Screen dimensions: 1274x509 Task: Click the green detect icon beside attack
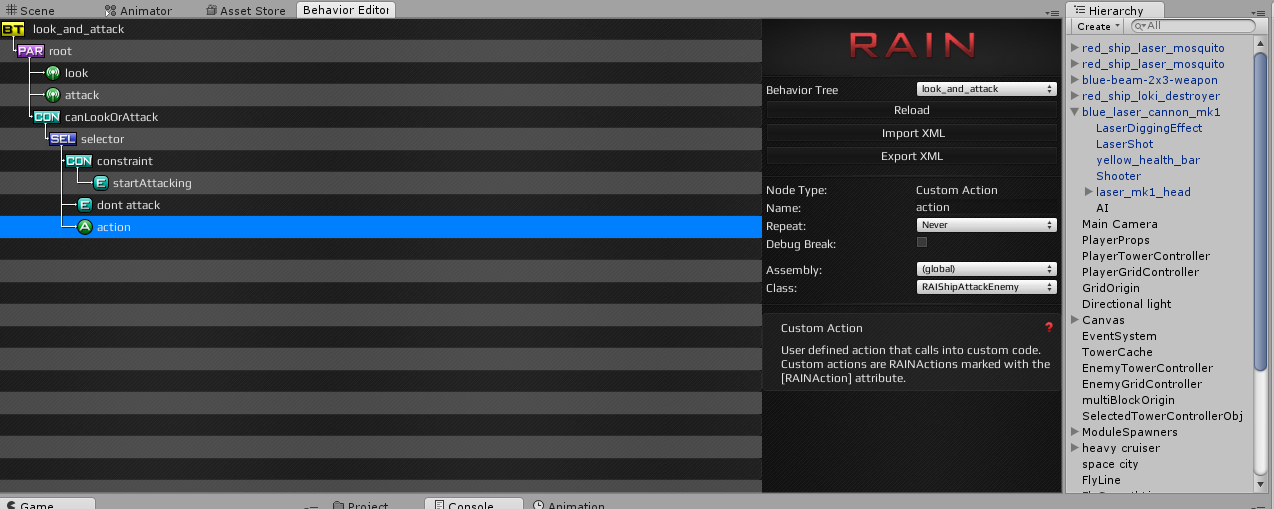(53, 95)
